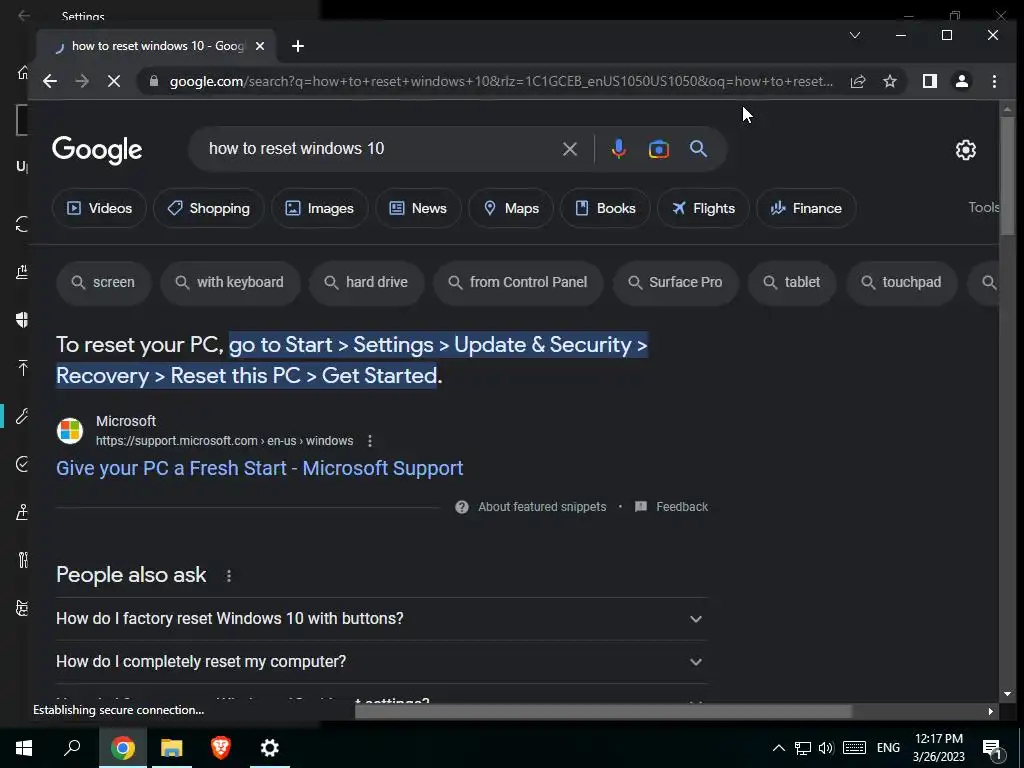Open the Microsoft result's three-dot menu
The height and width of the screenshot is (768, 1024).
370,441
